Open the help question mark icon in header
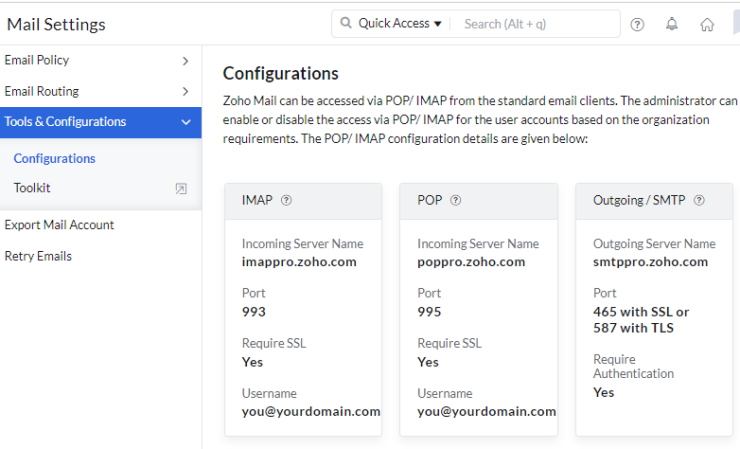Image resolution: width=740 pixels, height=449 pixels. 637,24
